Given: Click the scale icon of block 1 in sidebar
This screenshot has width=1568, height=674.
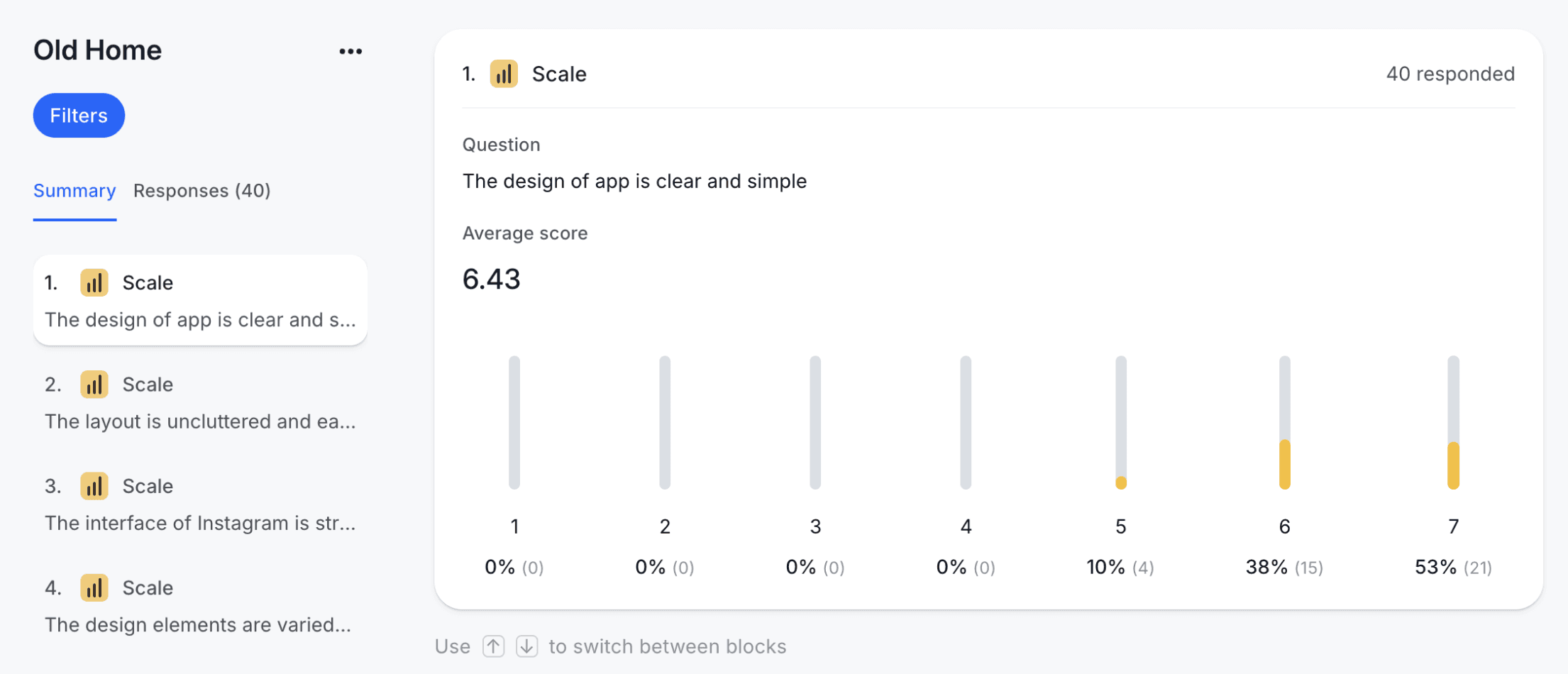Looking at the screenshot, I should pyautogui.click(x=94, y=282).
